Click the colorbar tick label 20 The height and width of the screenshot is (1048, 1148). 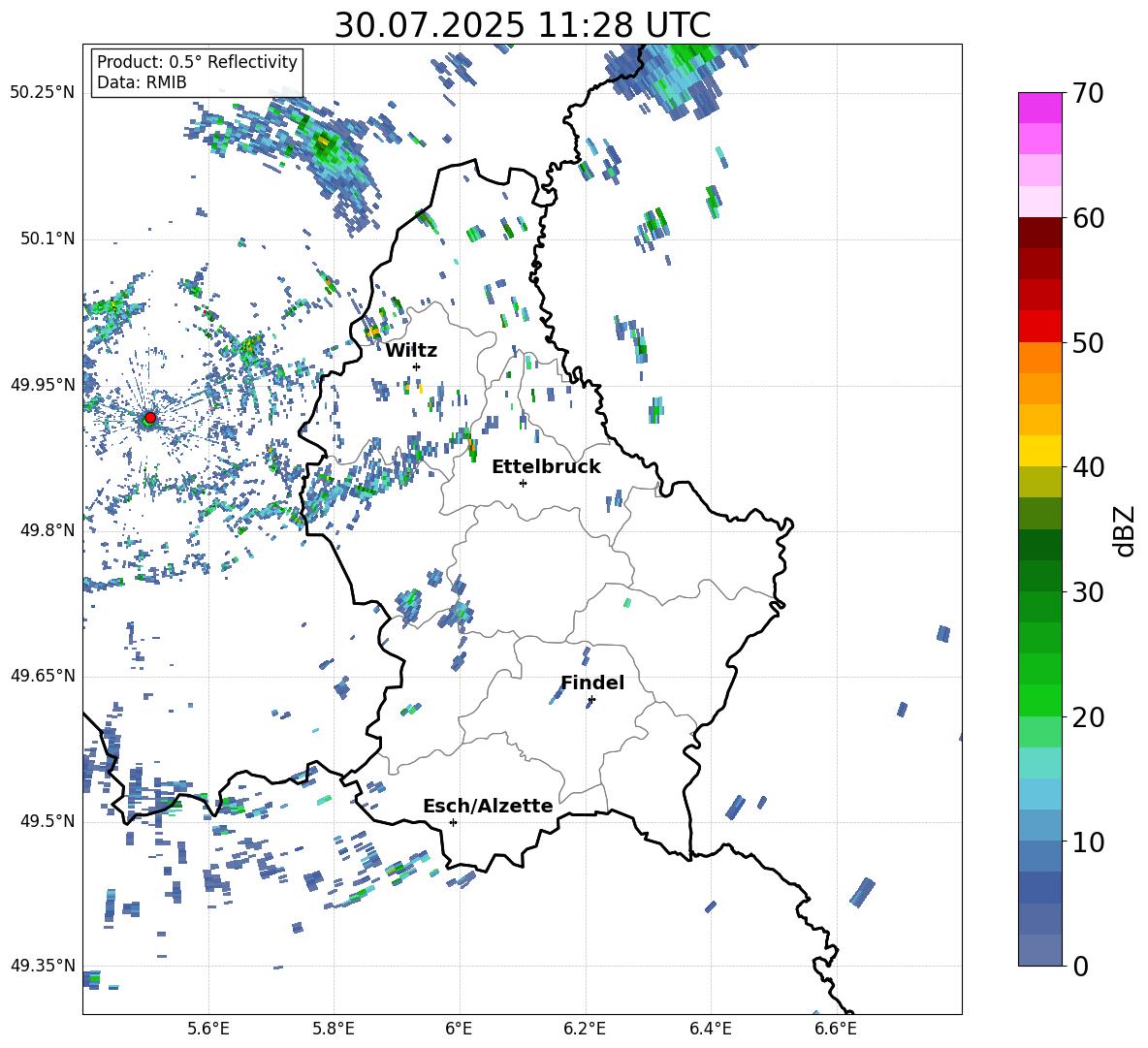pos(1088,717)
